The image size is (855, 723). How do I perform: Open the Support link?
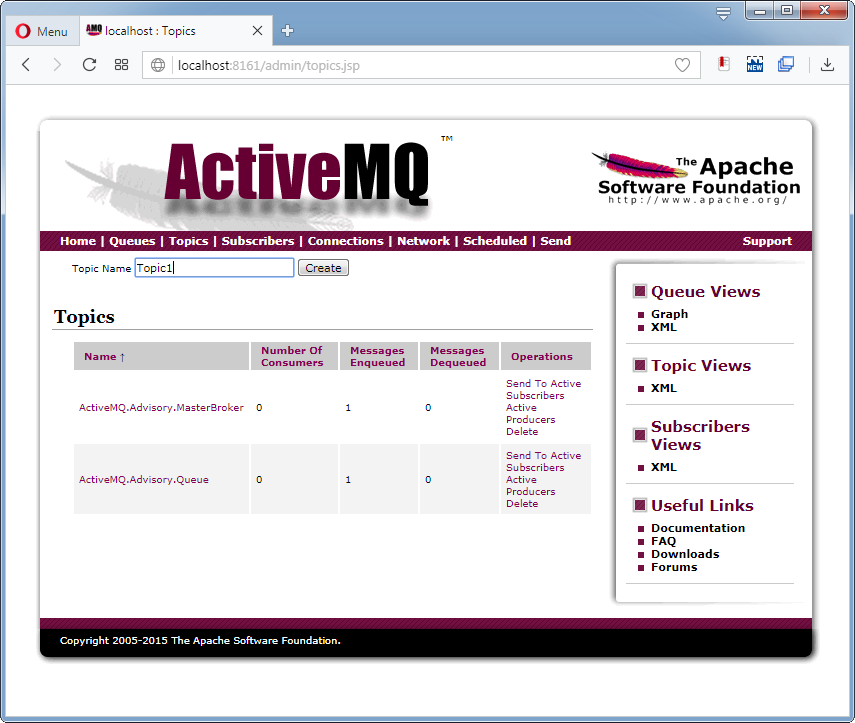767,241
